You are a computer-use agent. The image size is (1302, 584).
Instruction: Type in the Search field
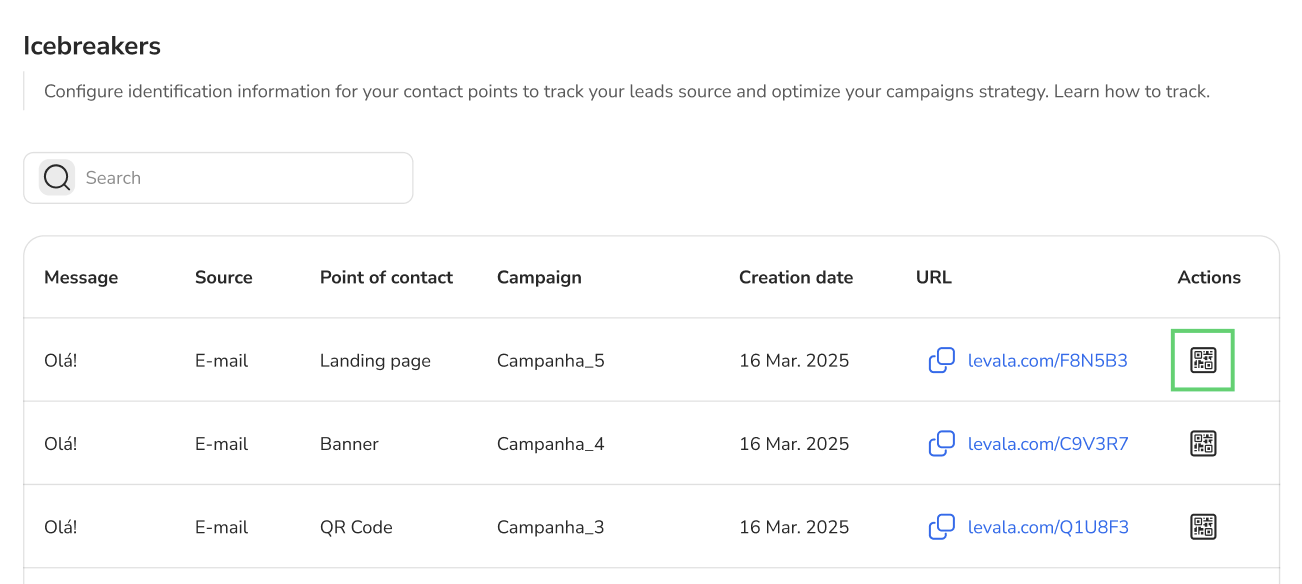pyautogui.click(x=240, y=178)
